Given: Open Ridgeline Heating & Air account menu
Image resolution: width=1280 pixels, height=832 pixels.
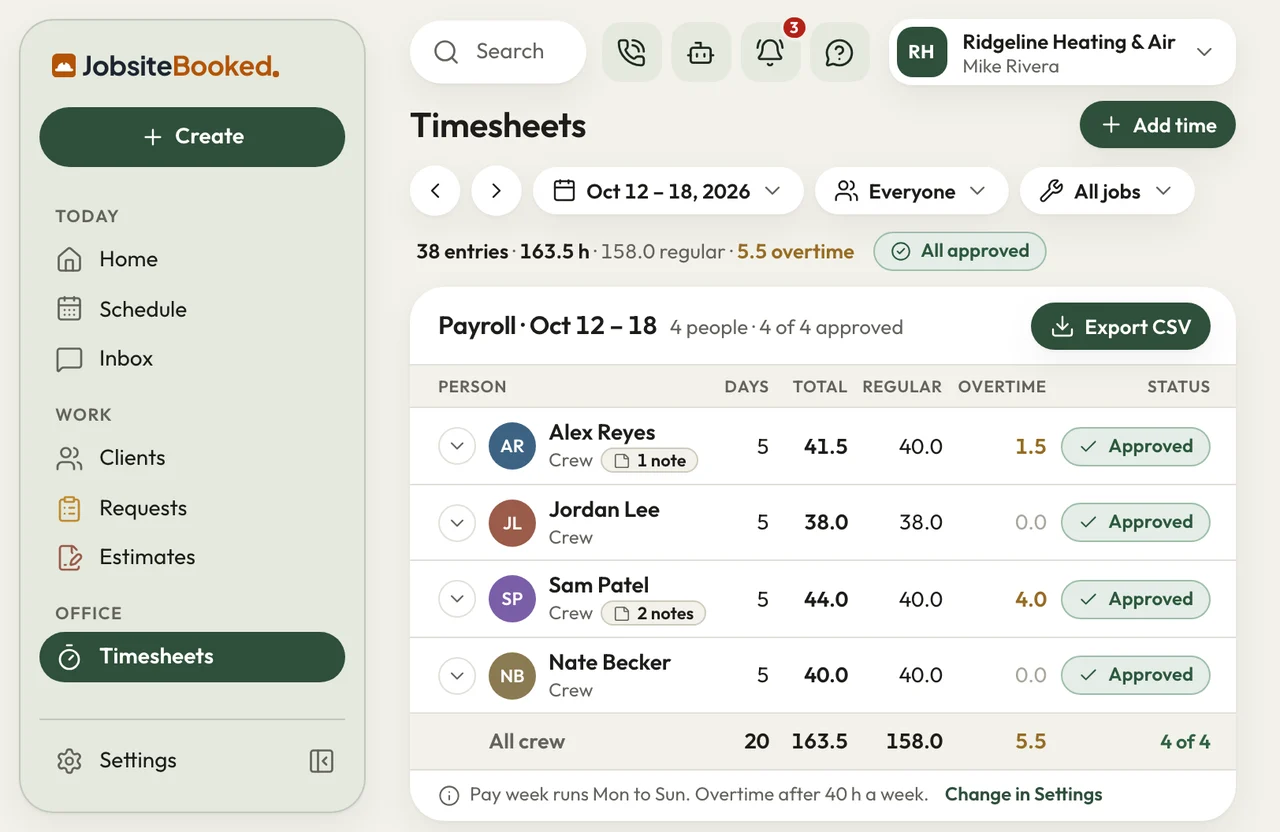Looking at the screenshot, I should pos(1062,52).
